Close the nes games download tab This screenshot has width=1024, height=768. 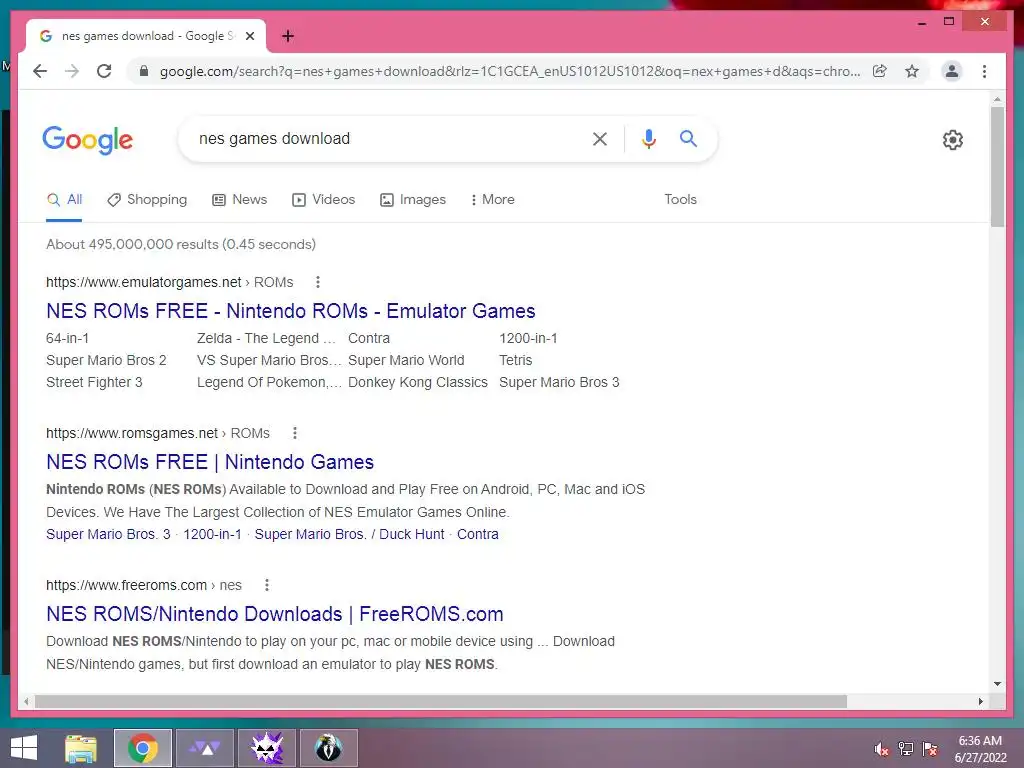(249, 36)
